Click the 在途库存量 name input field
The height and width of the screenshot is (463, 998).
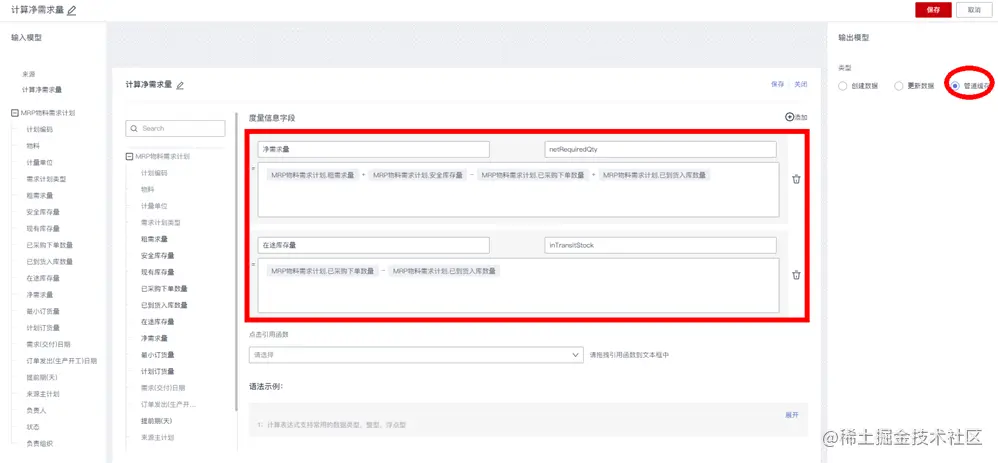point(374,245)
